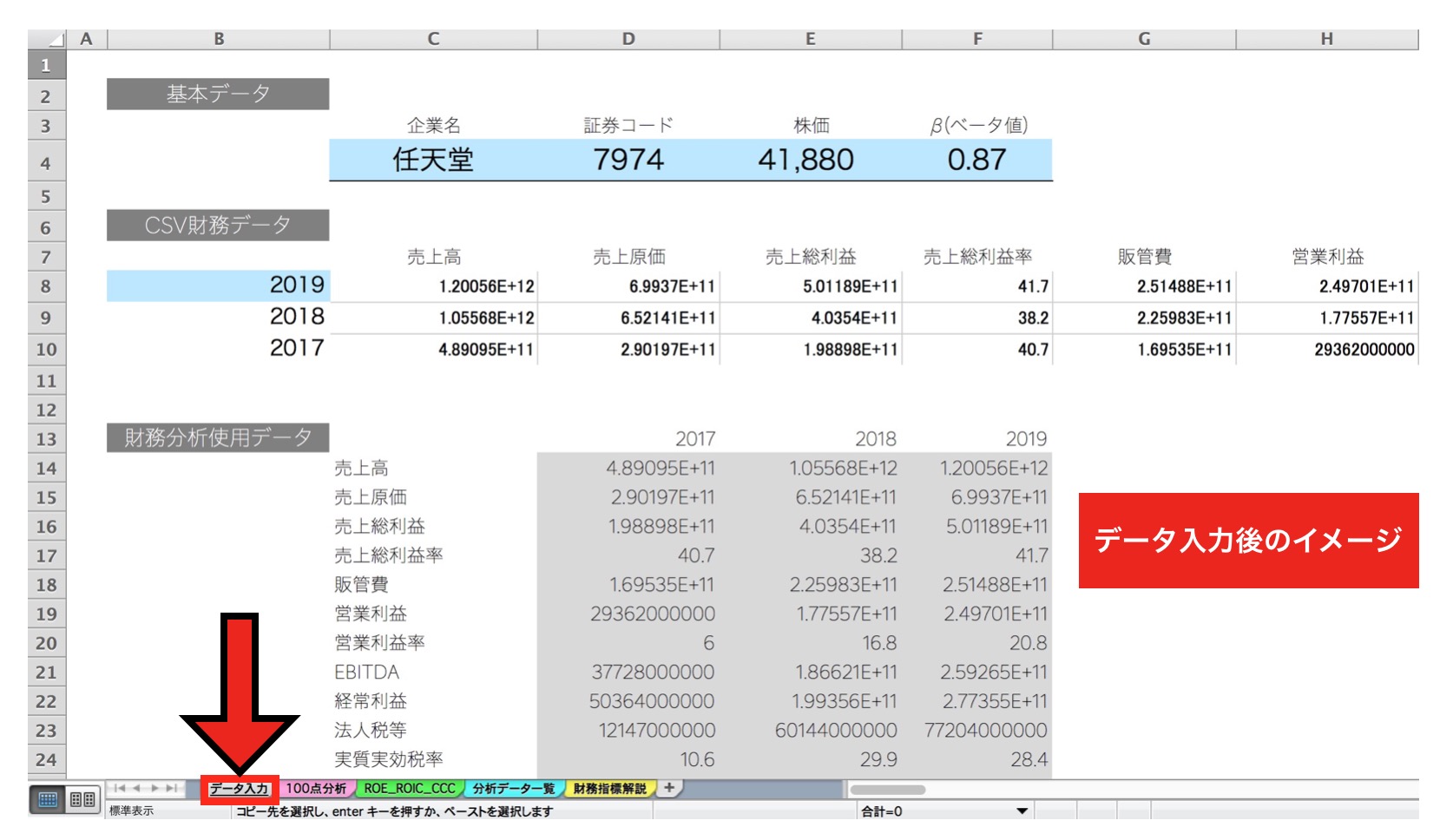Switch to normal view layout icon
Viewport: 1453px width, 840px height.
(48, 799)
